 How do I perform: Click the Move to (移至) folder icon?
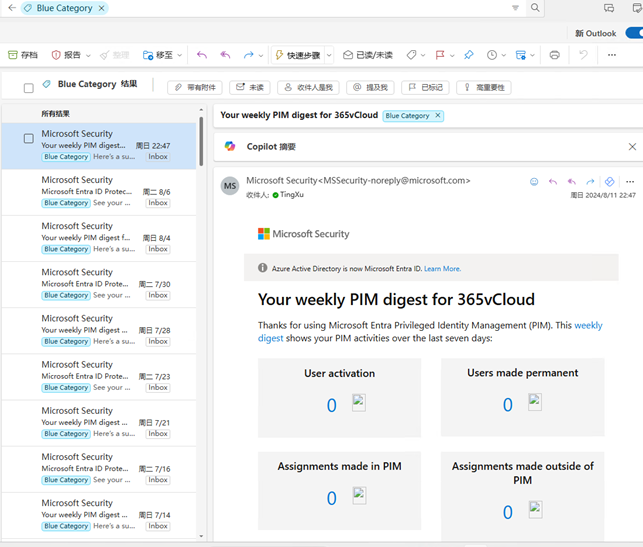[148, 55]
